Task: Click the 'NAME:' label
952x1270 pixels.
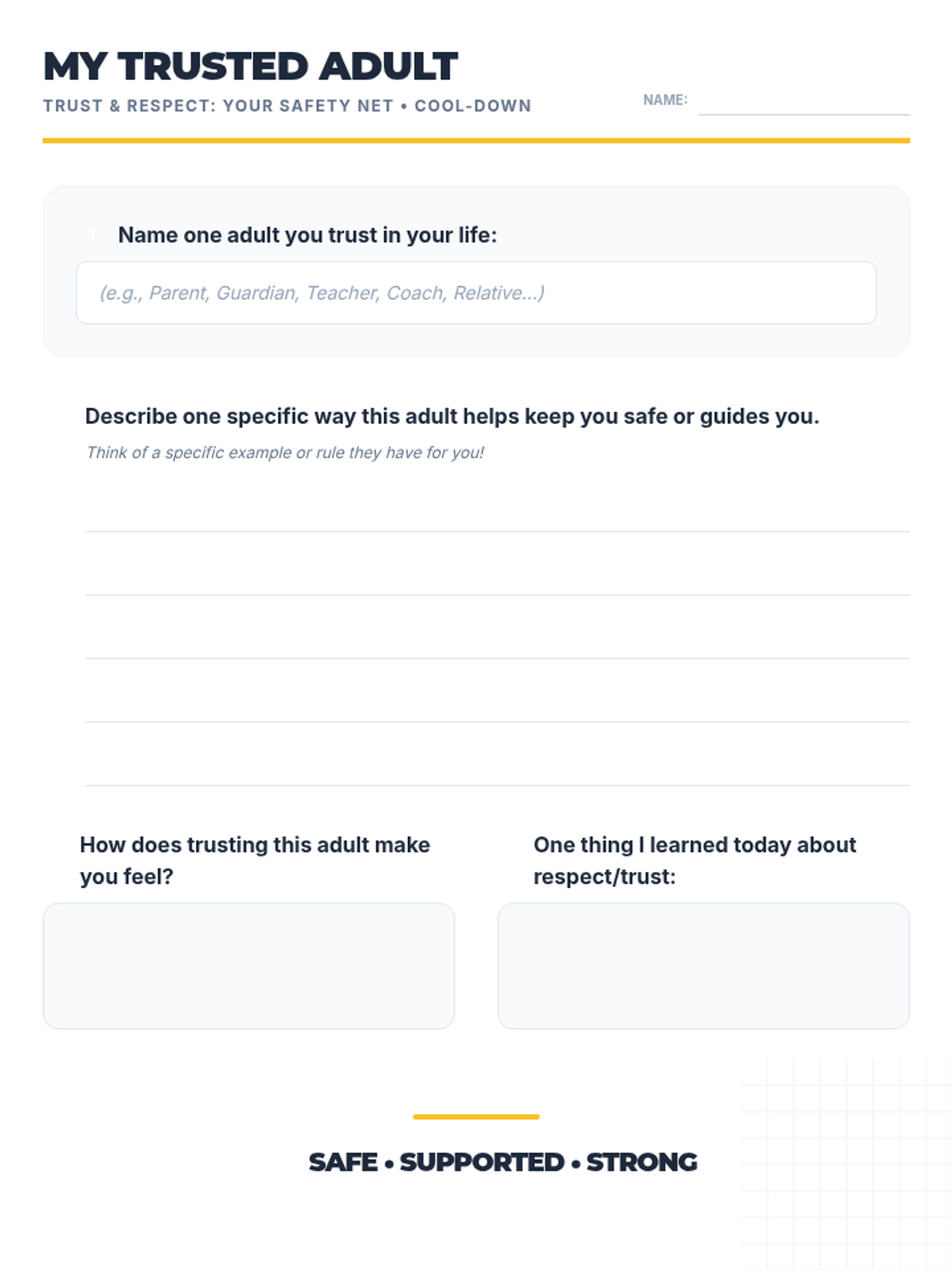Action: [665, 100]
